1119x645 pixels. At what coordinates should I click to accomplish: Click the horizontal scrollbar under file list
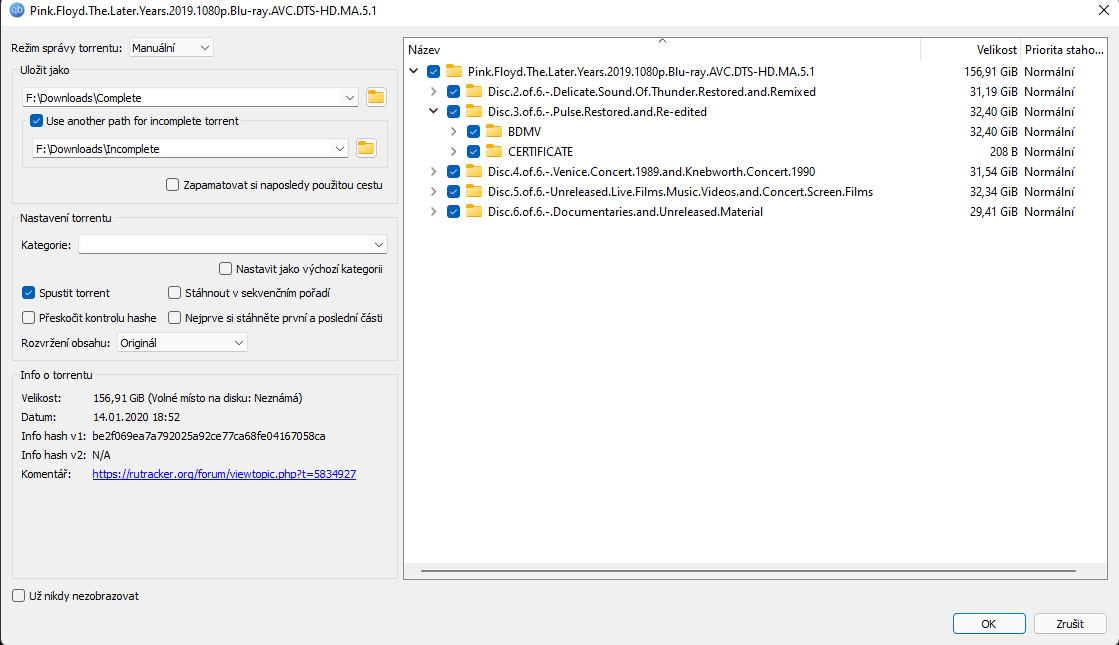point(748,571)
